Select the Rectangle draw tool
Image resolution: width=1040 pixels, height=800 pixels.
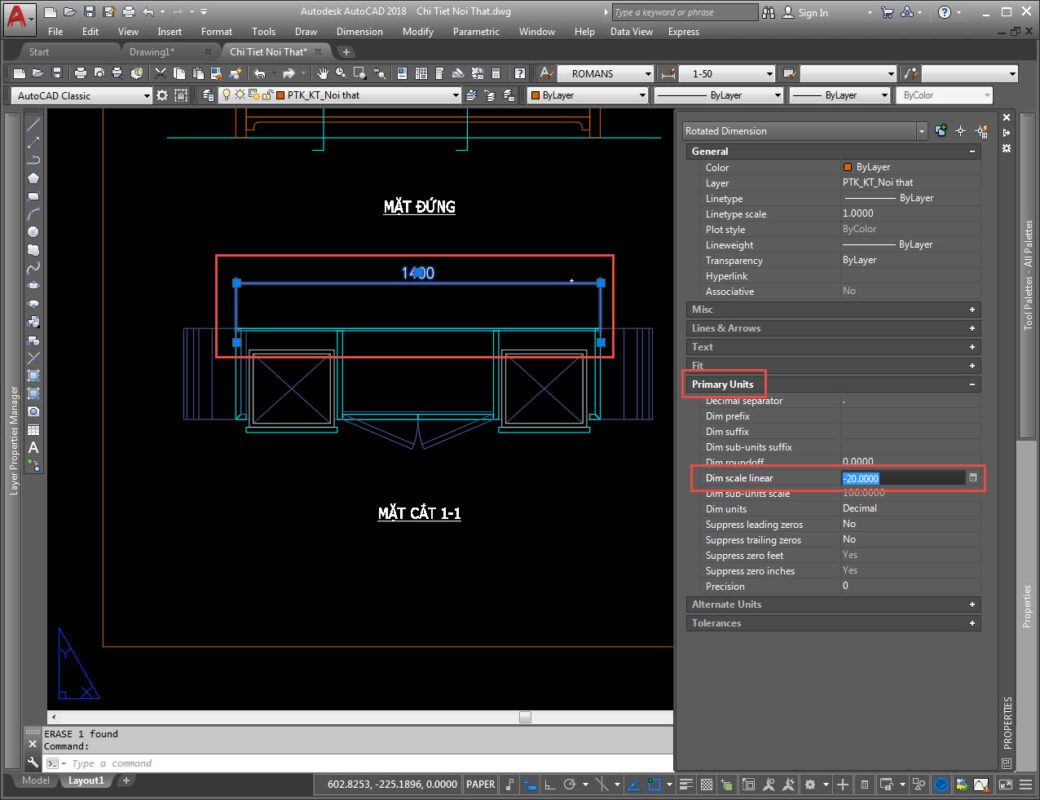pos(33,196)
